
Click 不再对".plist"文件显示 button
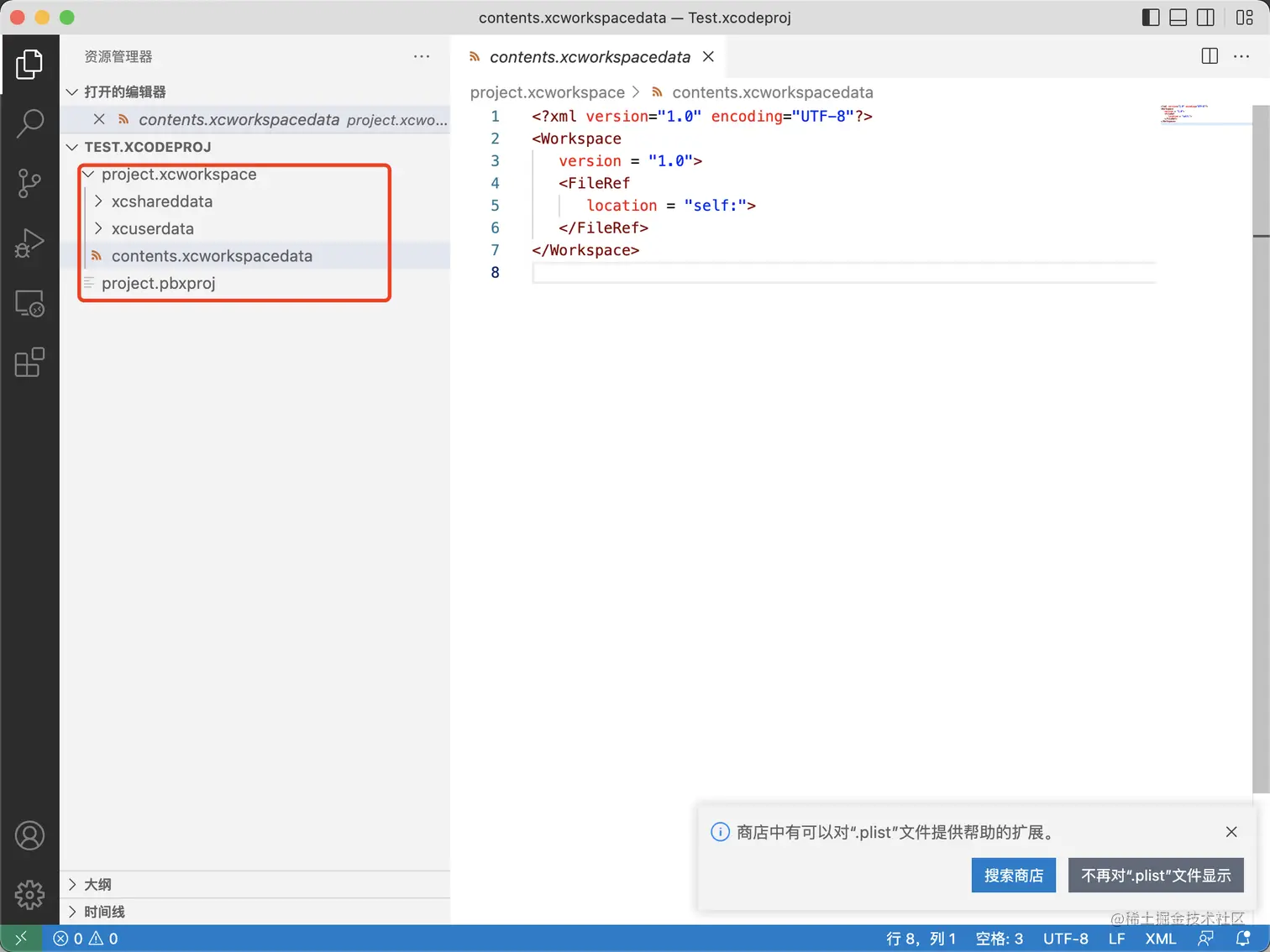(x=1156, y=876)
